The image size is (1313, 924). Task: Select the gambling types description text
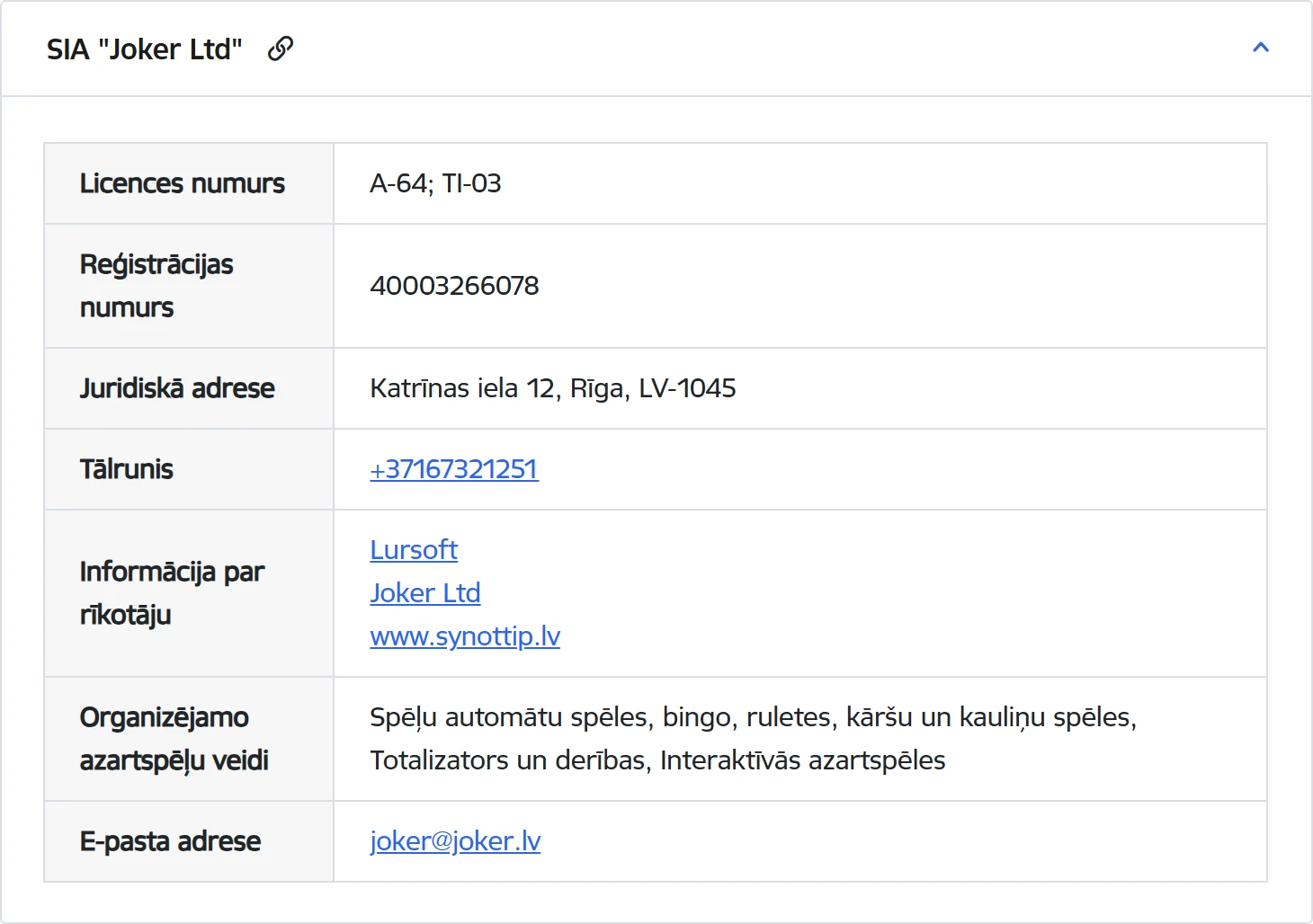[x=754, y=739]
